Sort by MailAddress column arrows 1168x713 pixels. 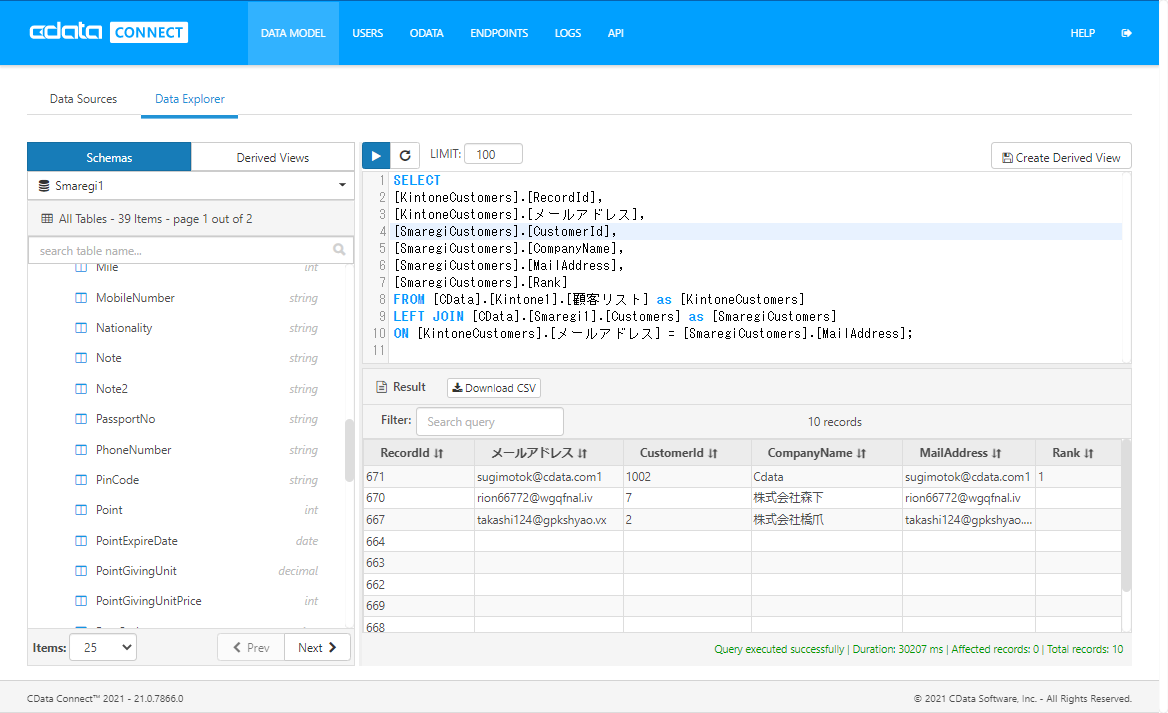[x=997, y=453]
